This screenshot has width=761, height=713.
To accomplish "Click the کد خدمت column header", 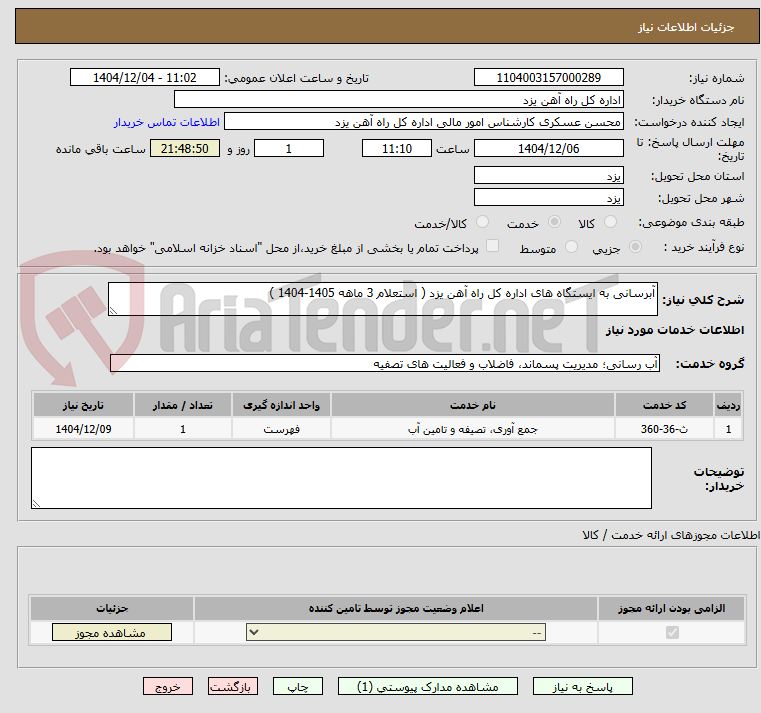I will (664, 405).
